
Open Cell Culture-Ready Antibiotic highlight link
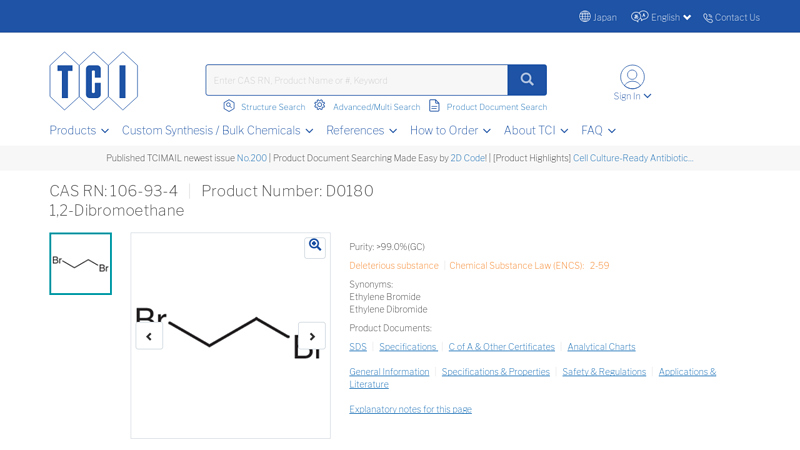point(633,158)
